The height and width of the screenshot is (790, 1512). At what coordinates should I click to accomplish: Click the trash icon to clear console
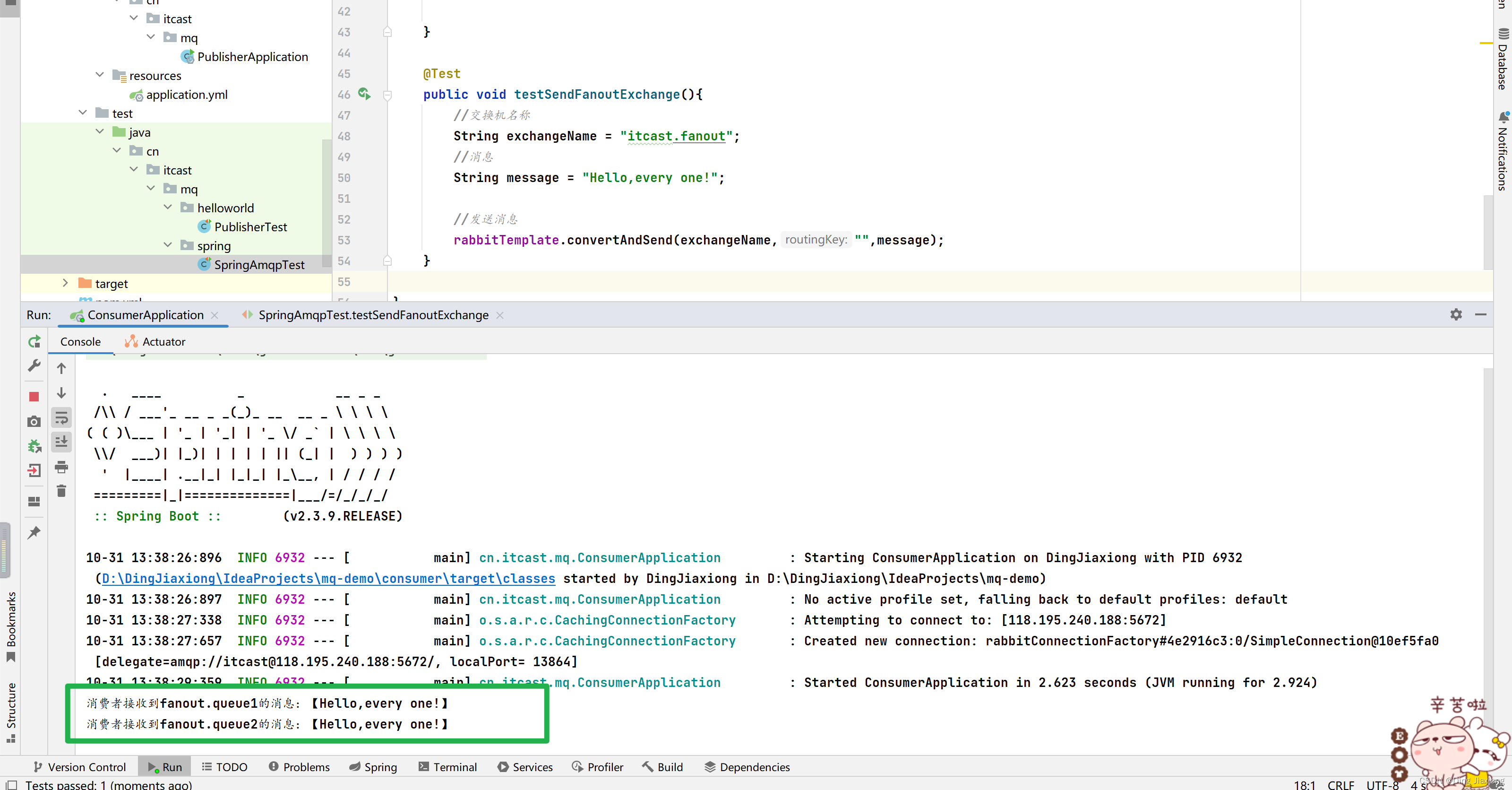[61, 491]
